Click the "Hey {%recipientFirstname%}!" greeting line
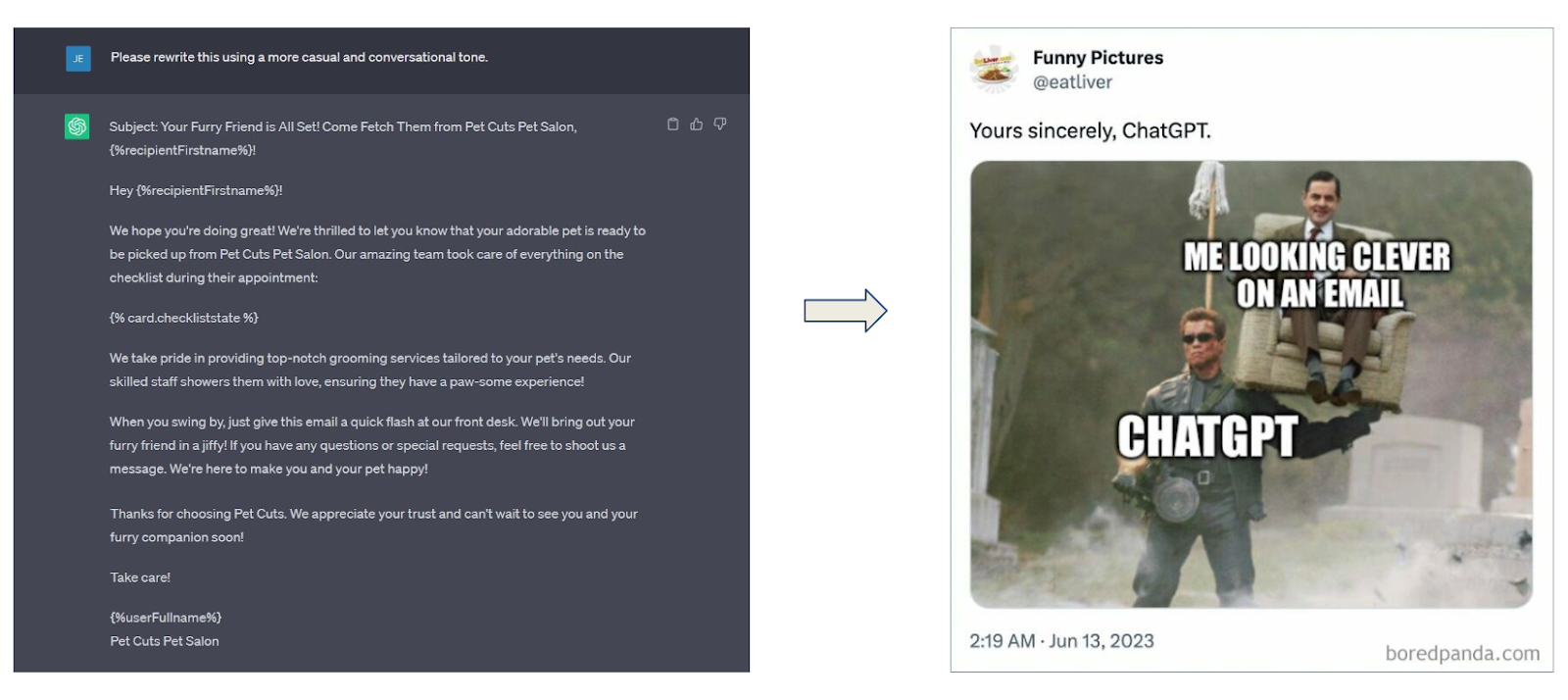This screenshot has width=1568, height=700. click(196, 191)
